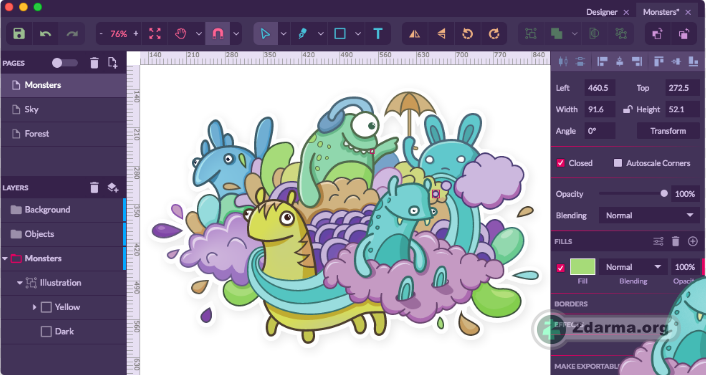Click the Width input field
The image size is (706, 375).
coord(599,109)
